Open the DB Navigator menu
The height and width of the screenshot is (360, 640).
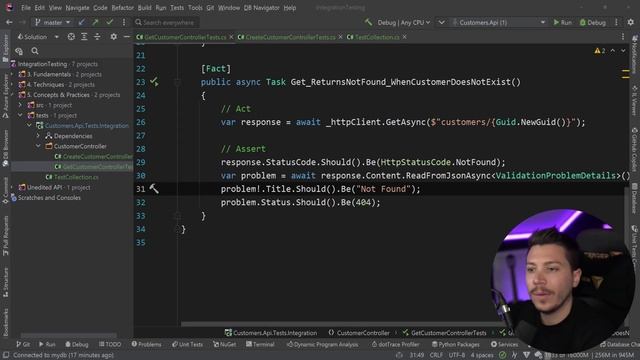pos(262,8)
